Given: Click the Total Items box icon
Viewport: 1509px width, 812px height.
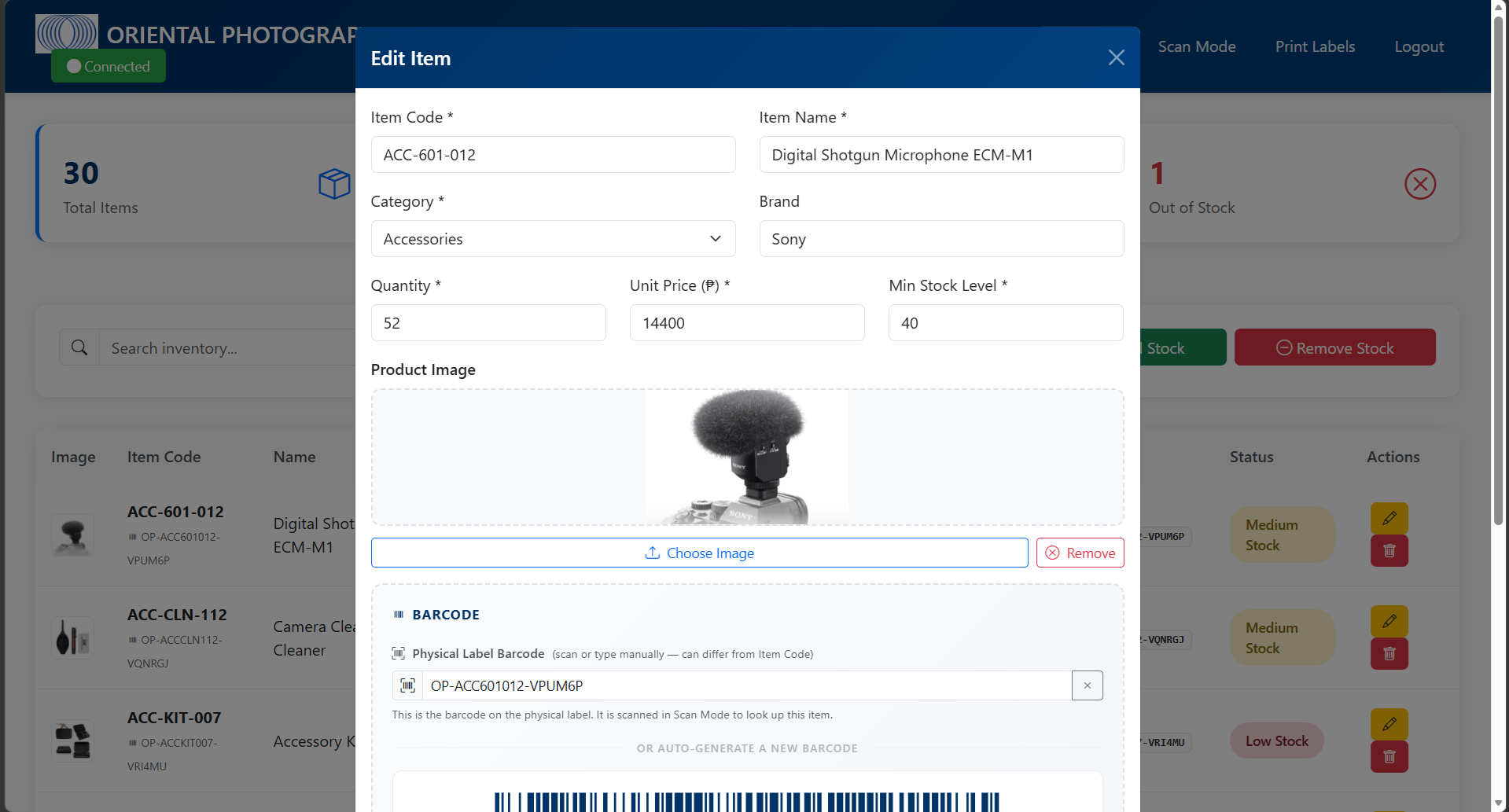Looking at the screenshot, I should click(x=334, y=184).
